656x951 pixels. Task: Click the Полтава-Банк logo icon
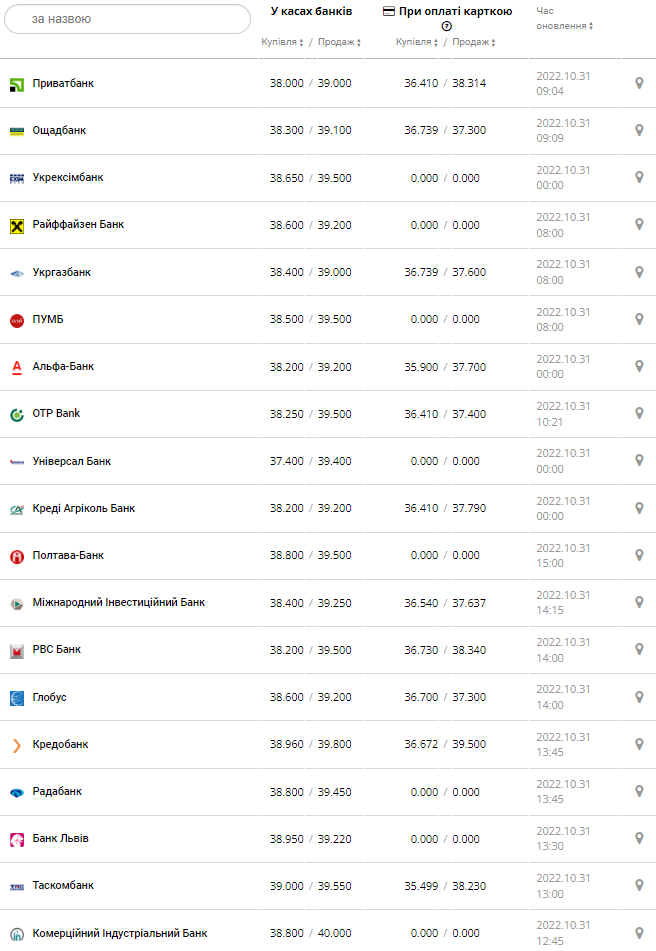click(17, 556)
